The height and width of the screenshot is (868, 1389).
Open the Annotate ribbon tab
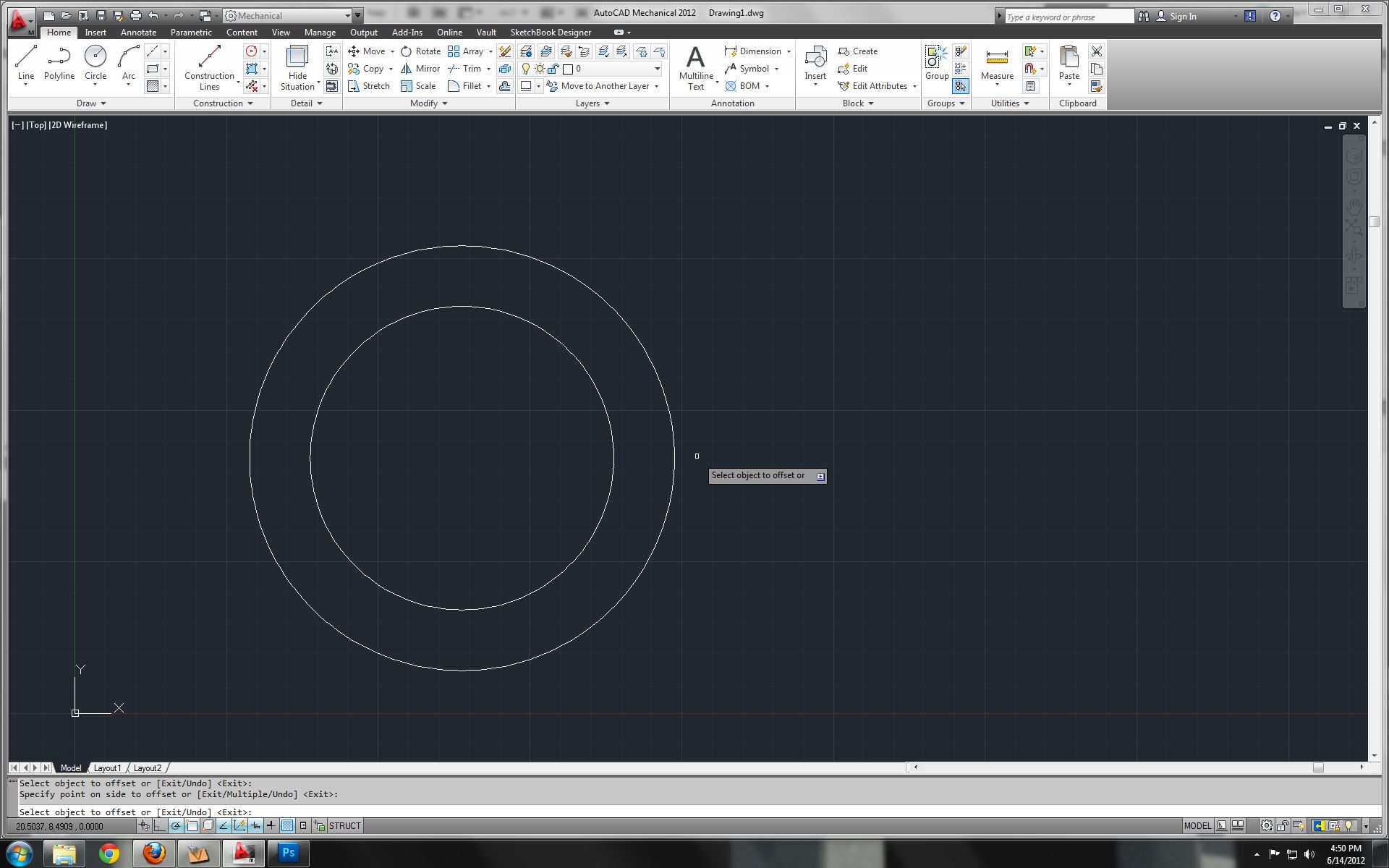(138, 33)
